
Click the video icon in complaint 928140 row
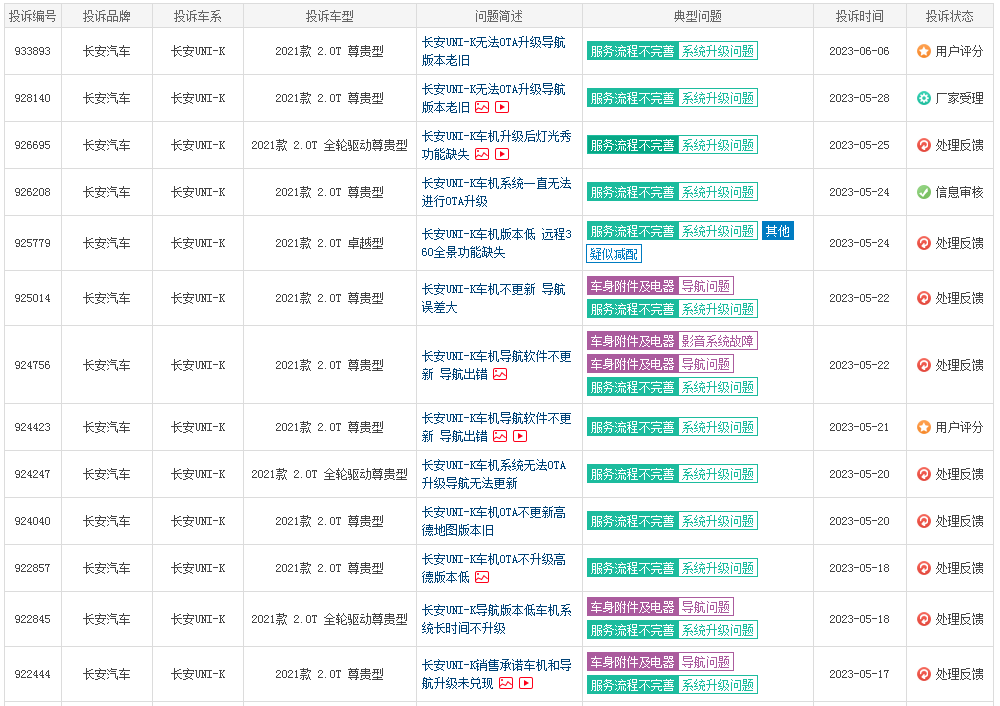pos(502,107)
